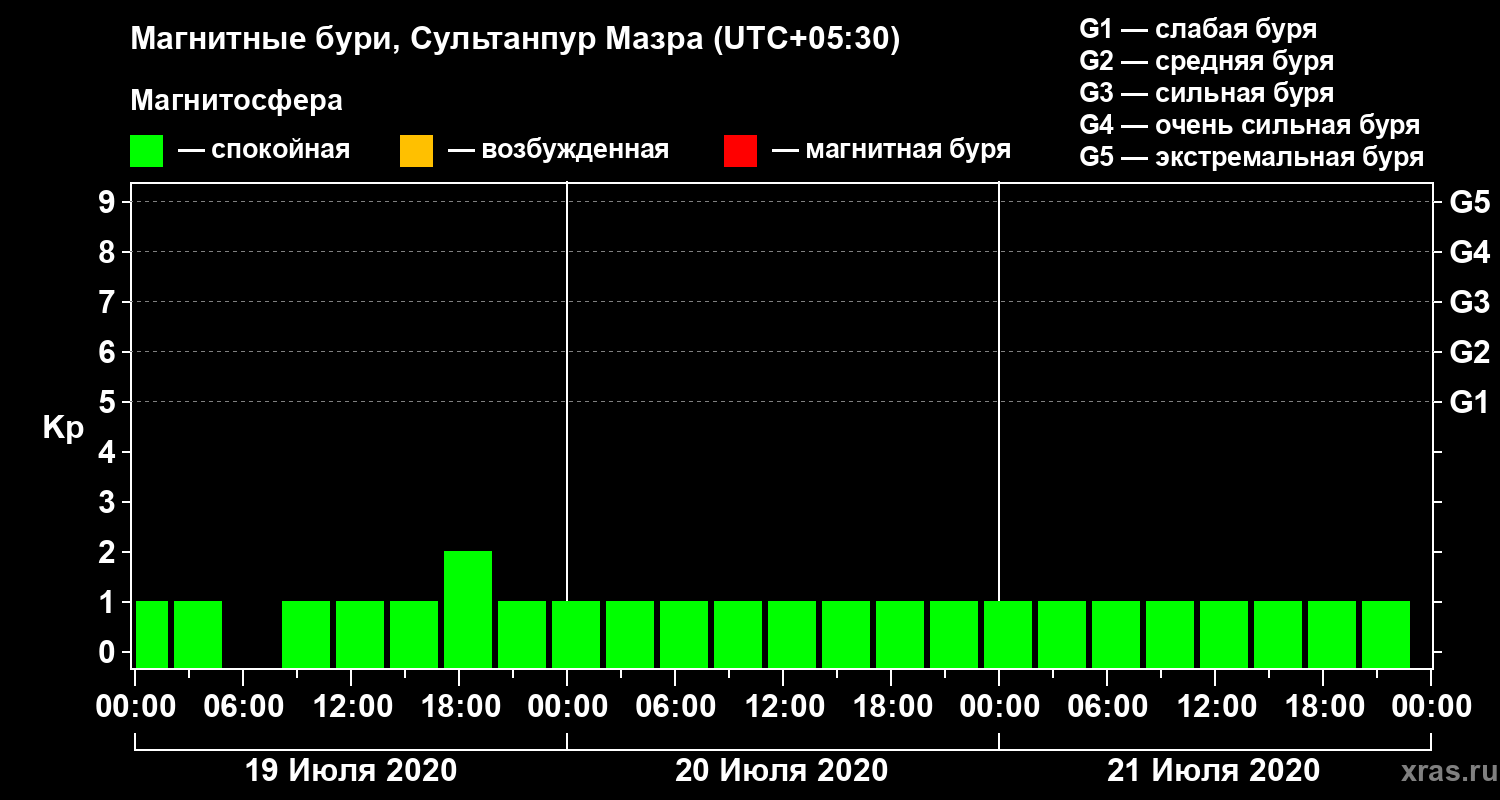
Task: Click the 'G2' right-axis tick label
Action: point(1469,352)
